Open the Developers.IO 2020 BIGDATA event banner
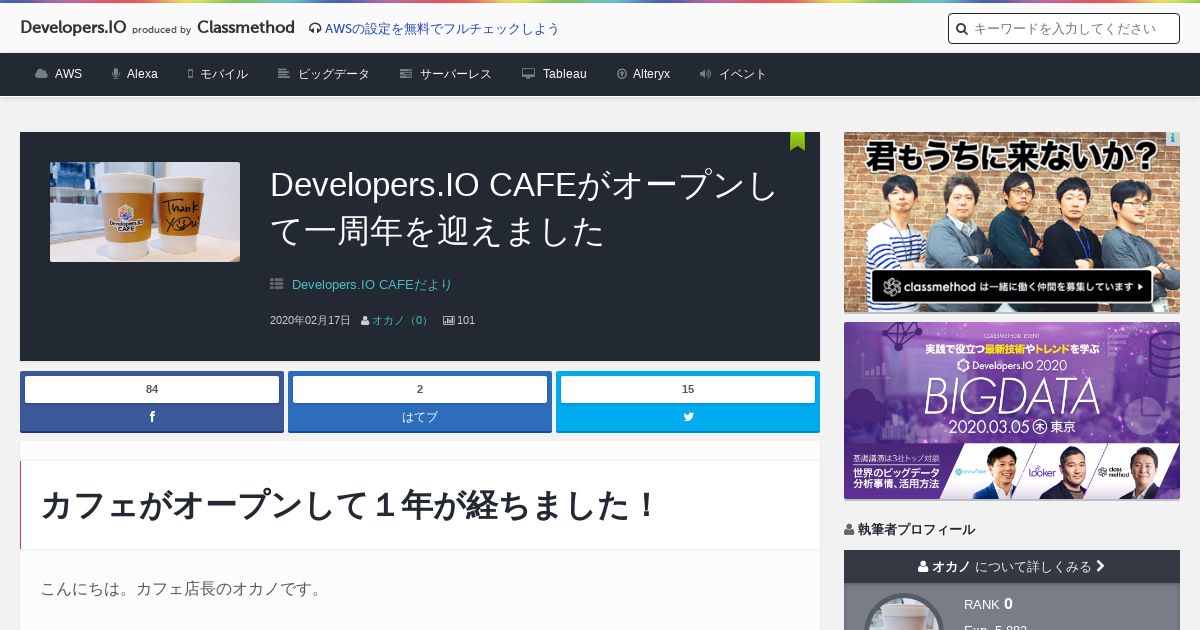This screenshot has height=630, width=1200. [1012, 411]
